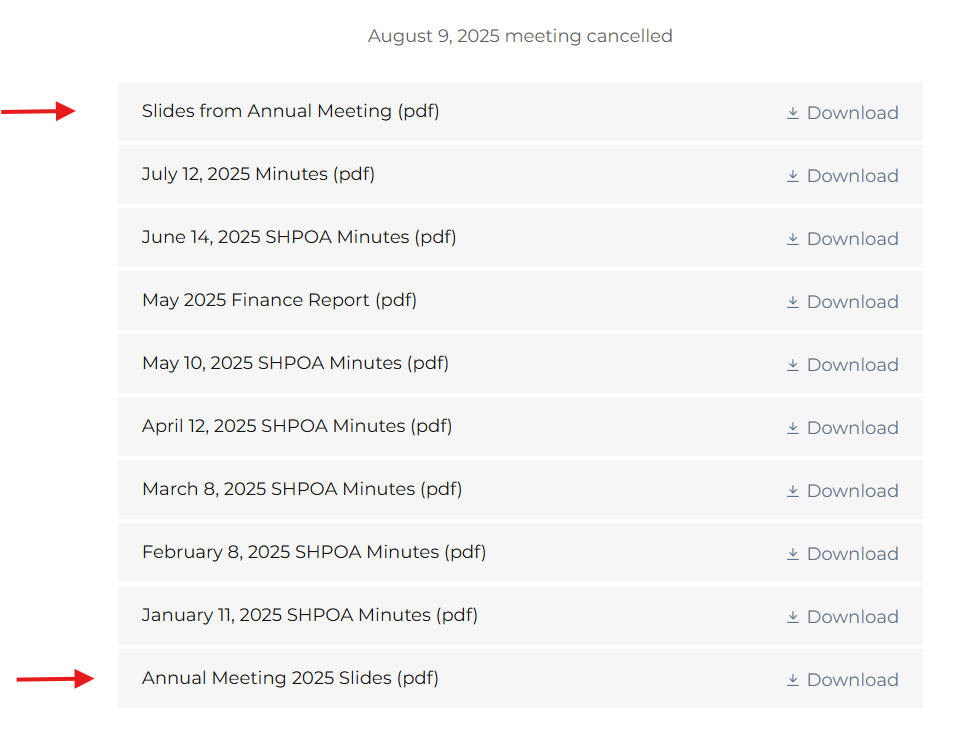Click download icon for May 10 SHPOA Minutes
Screen dimensions: 971x729
tap(793, 365)
